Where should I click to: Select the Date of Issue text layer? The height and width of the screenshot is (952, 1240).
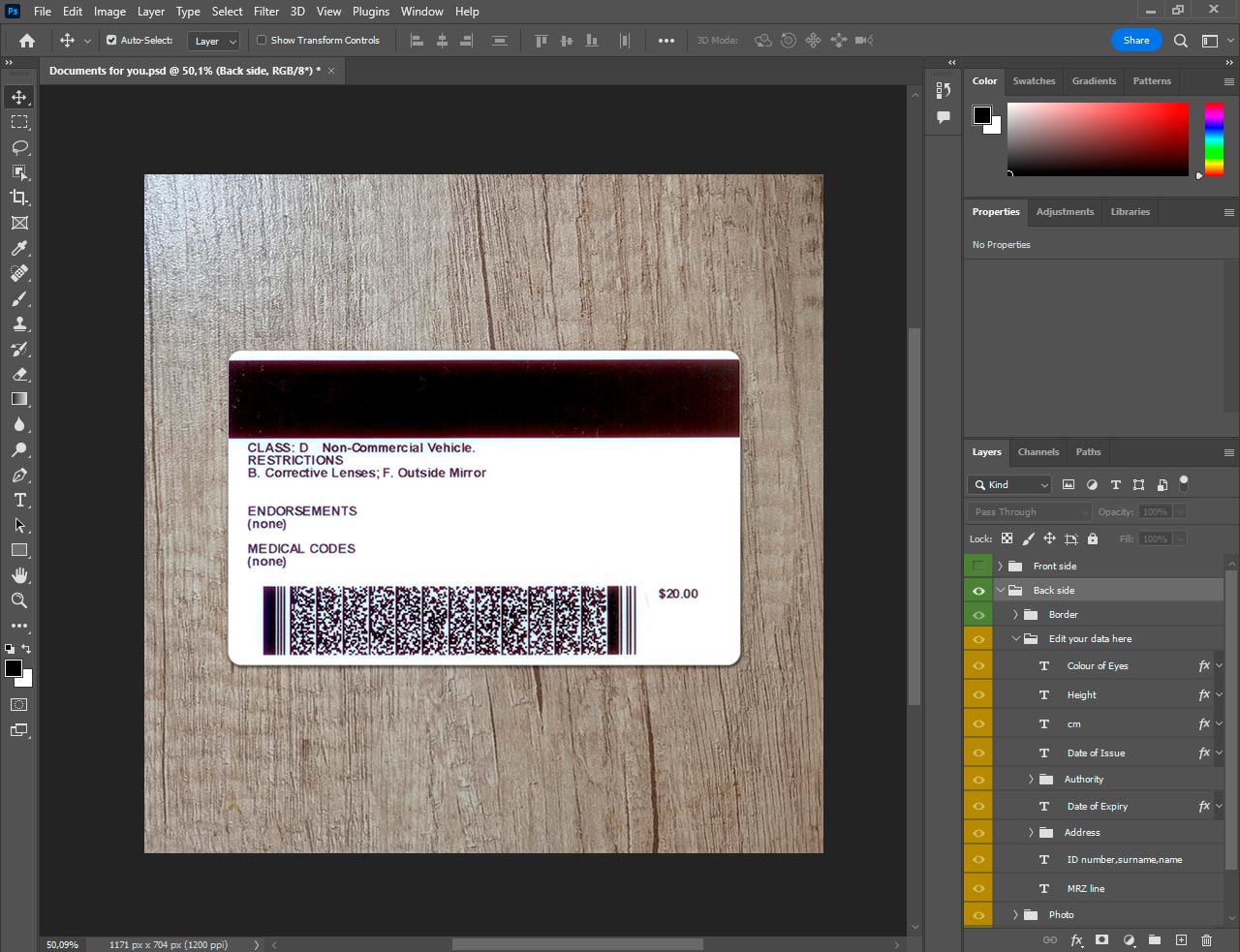pyautogui.click(x=1096, y=752)
